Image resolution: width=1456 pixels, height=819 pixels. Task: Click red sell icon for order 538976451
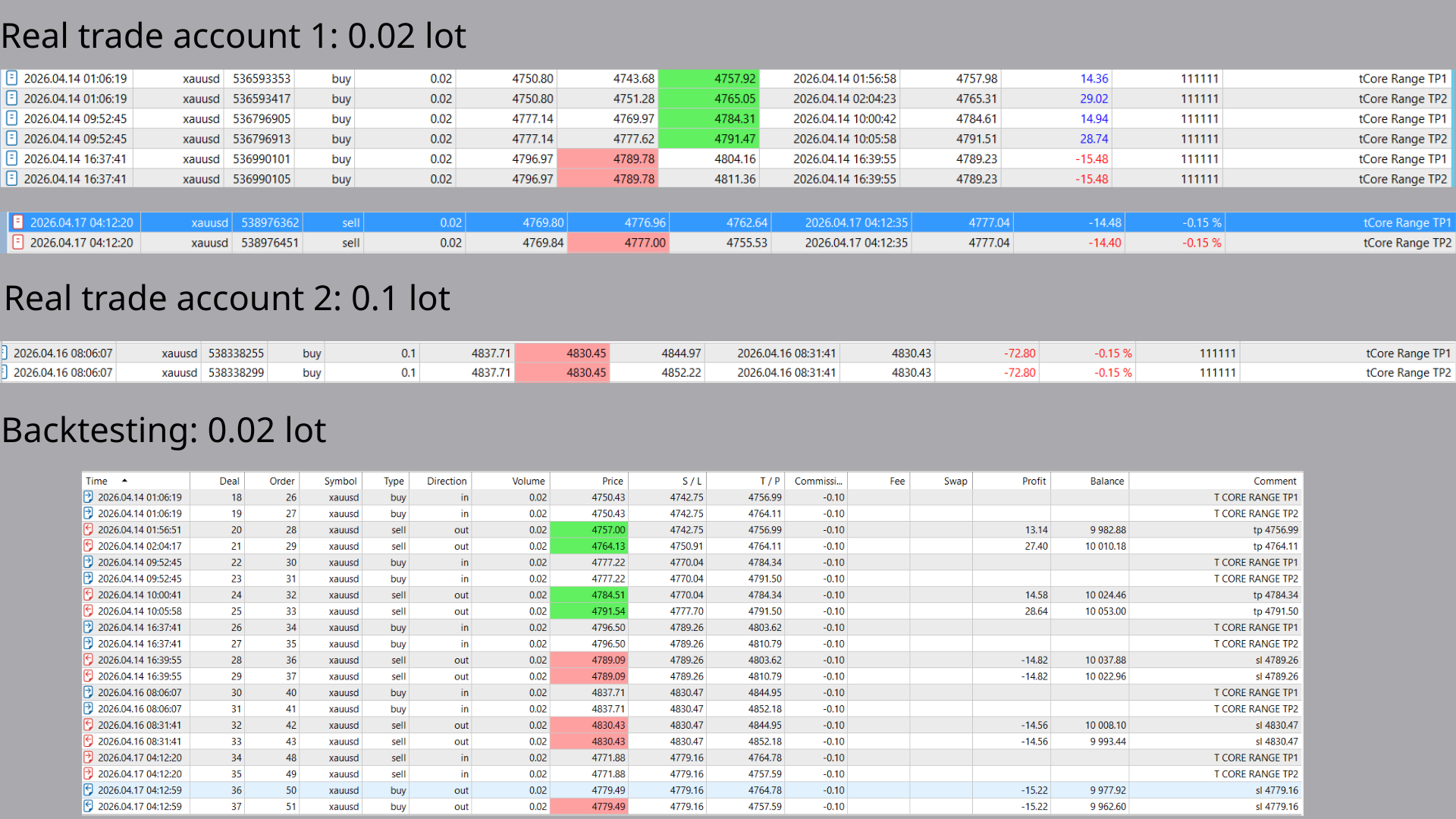click(x=18, y=243)
